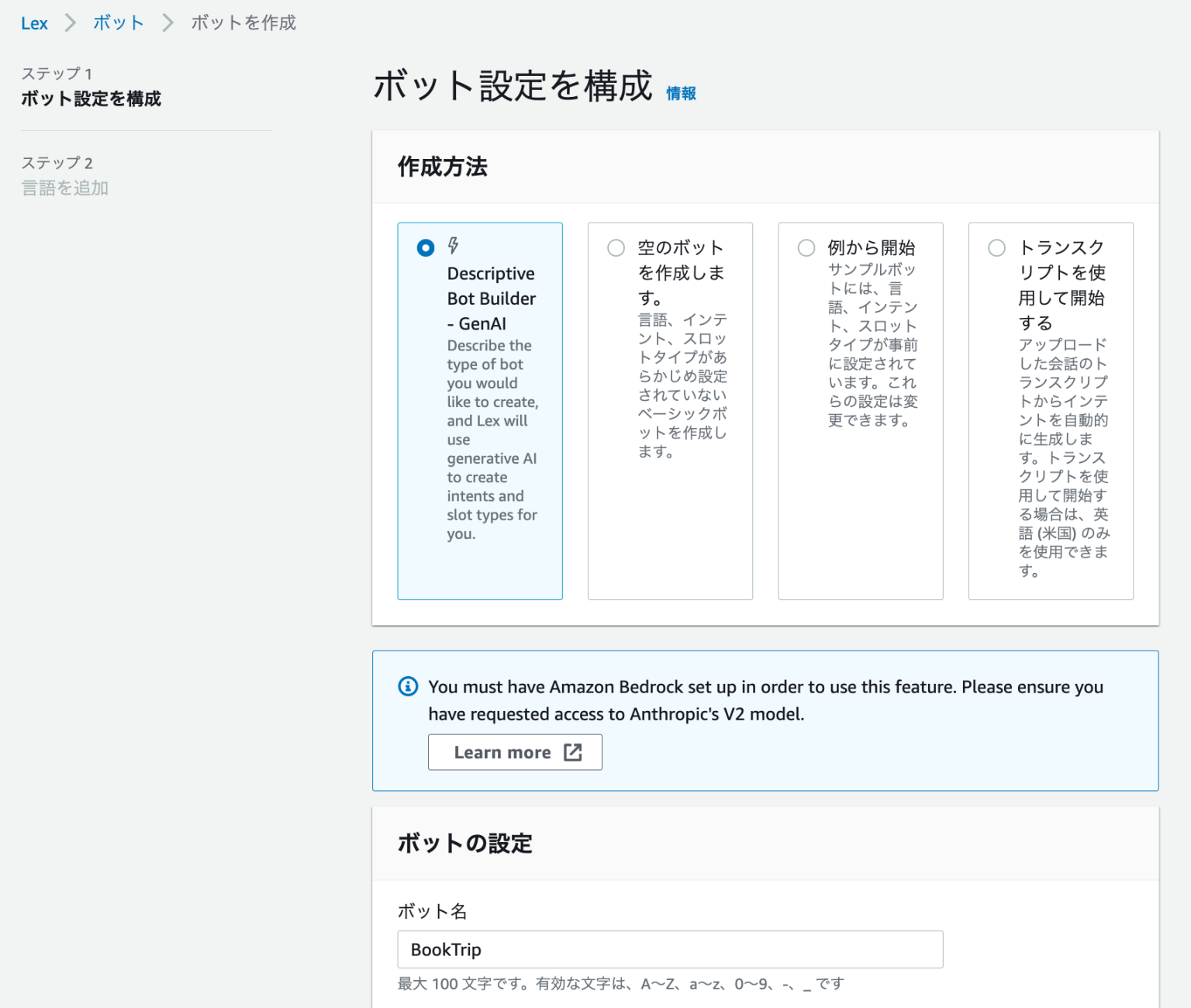Go to ボット in the breadcrumb
The image size is (1191, 1008).
[x=118, y=23]
